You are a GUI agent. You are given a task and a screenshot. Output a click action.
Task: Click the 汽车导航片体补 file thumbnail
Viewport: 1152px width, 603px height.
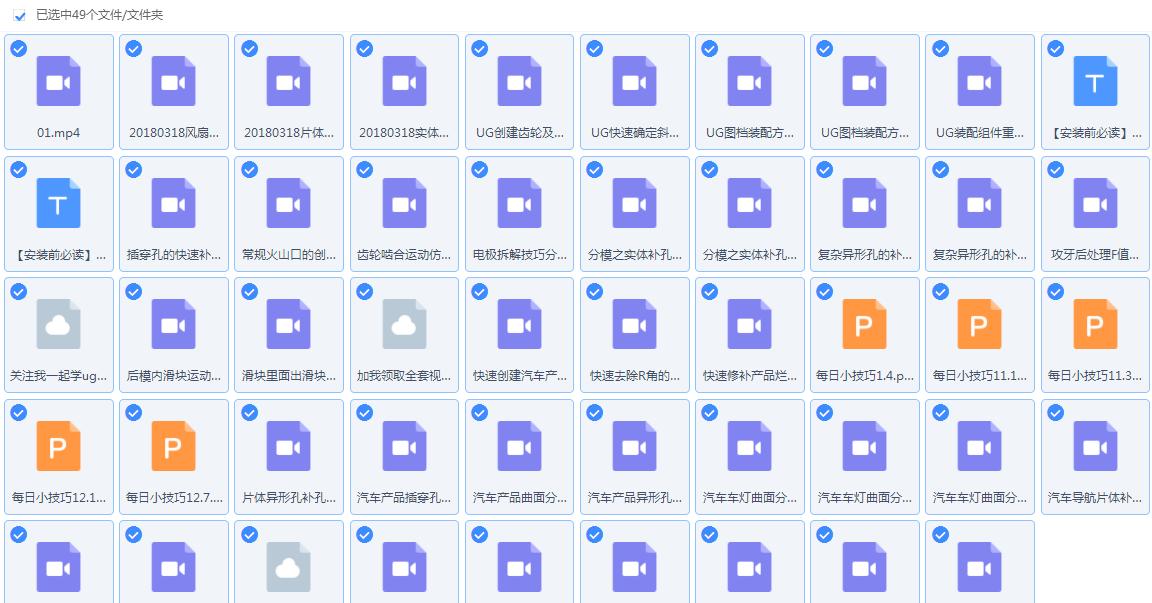(1094, 446)
